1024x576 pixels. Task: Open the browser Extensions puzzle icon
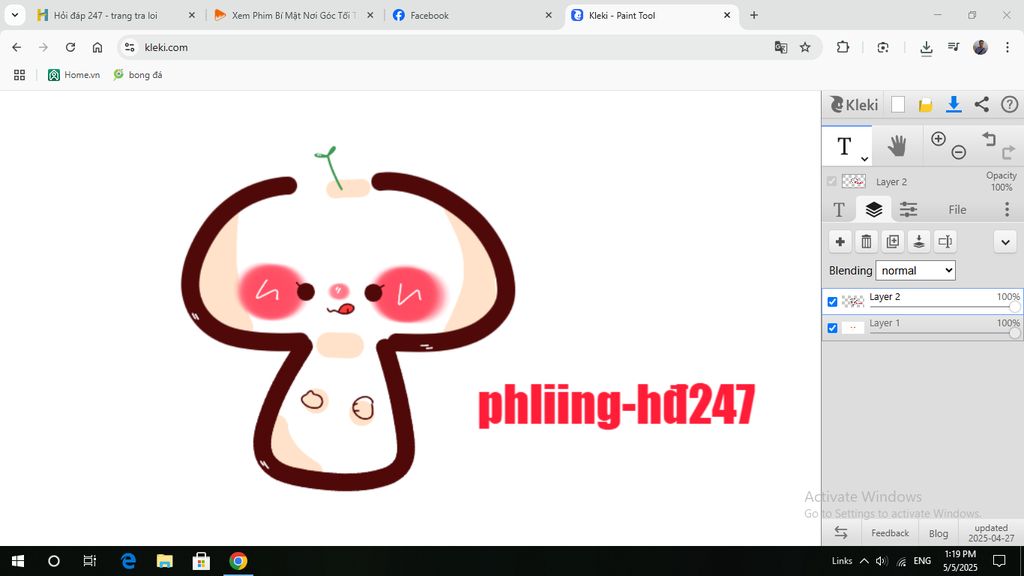point(843,47)
